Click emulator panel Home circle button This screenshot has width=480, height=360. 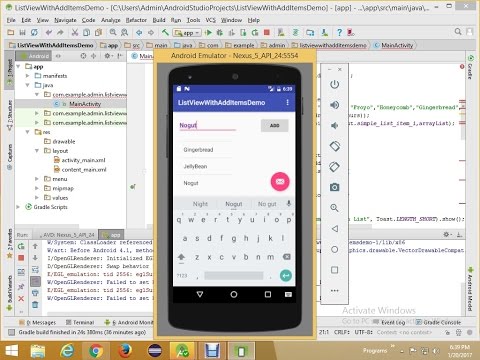point(335,249)
